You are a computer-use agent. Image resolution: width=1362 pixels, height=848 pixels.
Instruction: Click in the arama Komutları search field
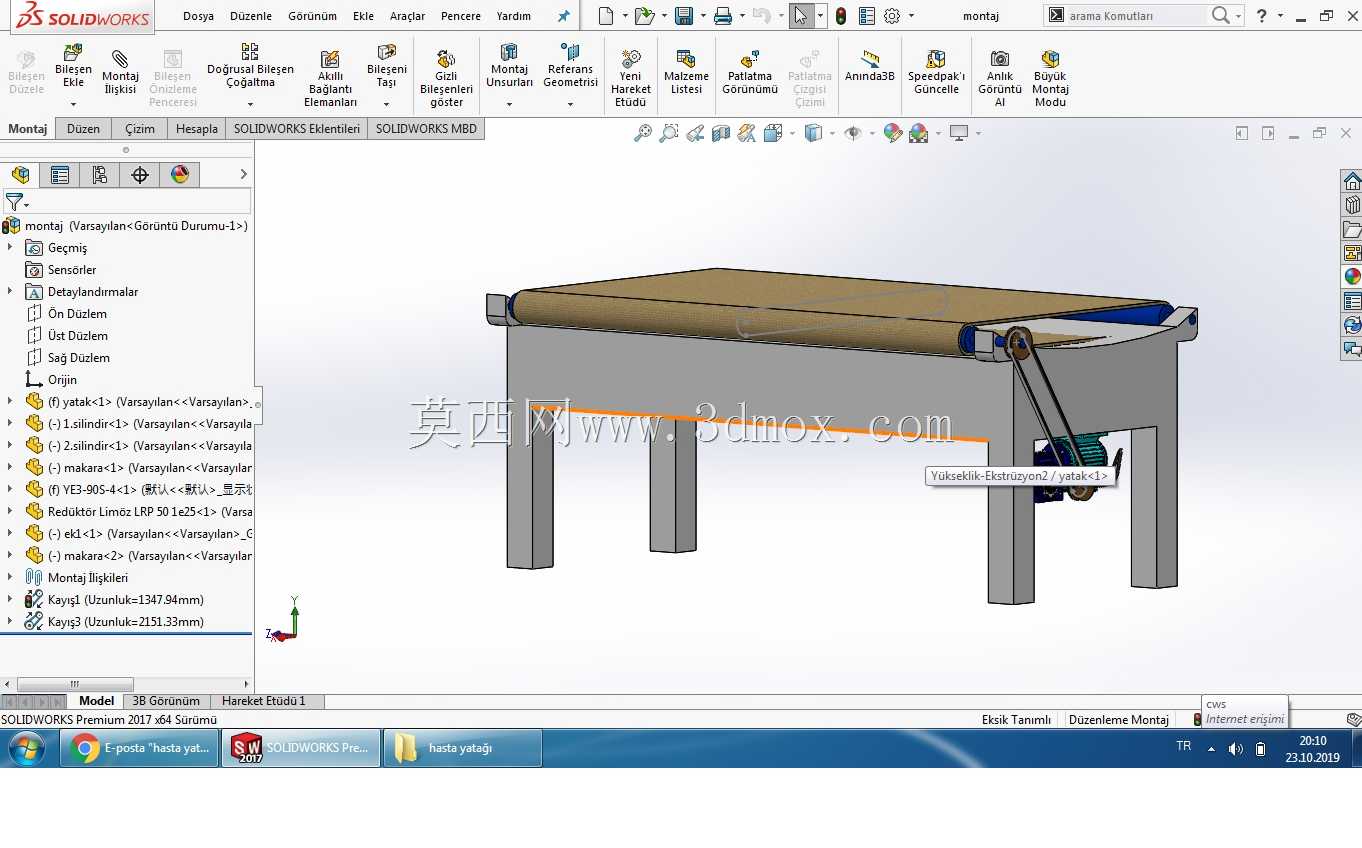tap(1136, 16)
